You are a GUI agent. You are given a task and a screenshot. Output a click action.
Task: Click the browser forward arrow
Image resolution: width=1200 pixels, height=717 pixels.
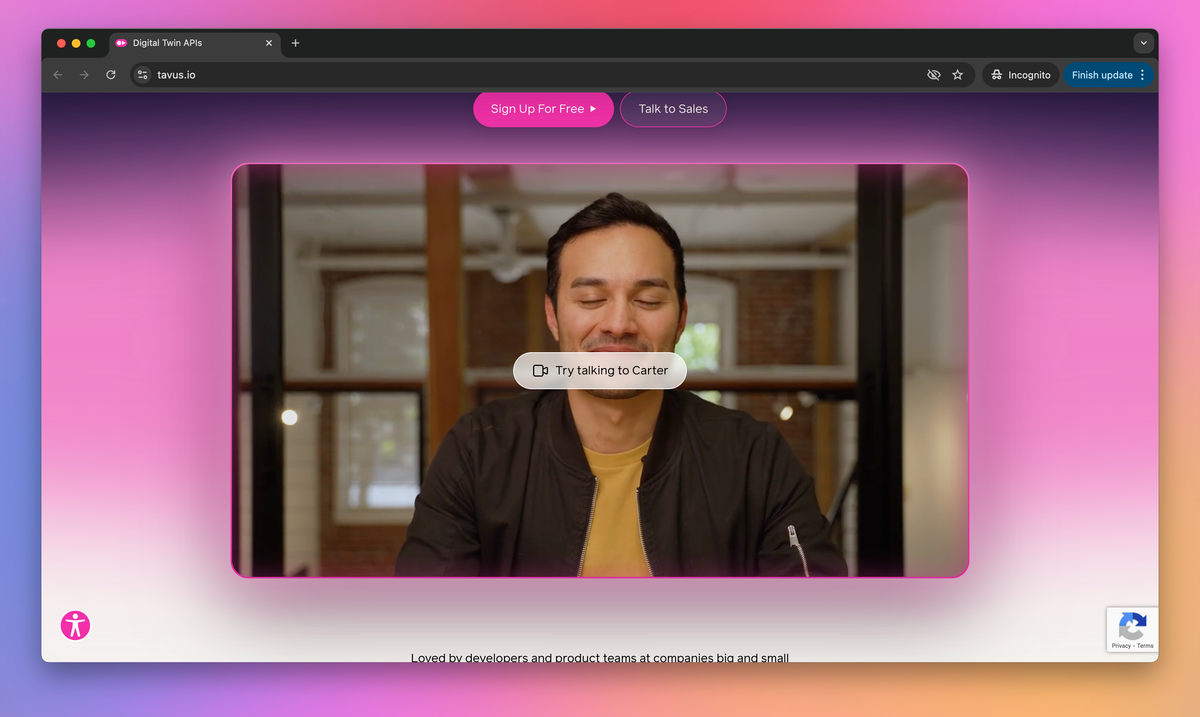tap(84, 75)
